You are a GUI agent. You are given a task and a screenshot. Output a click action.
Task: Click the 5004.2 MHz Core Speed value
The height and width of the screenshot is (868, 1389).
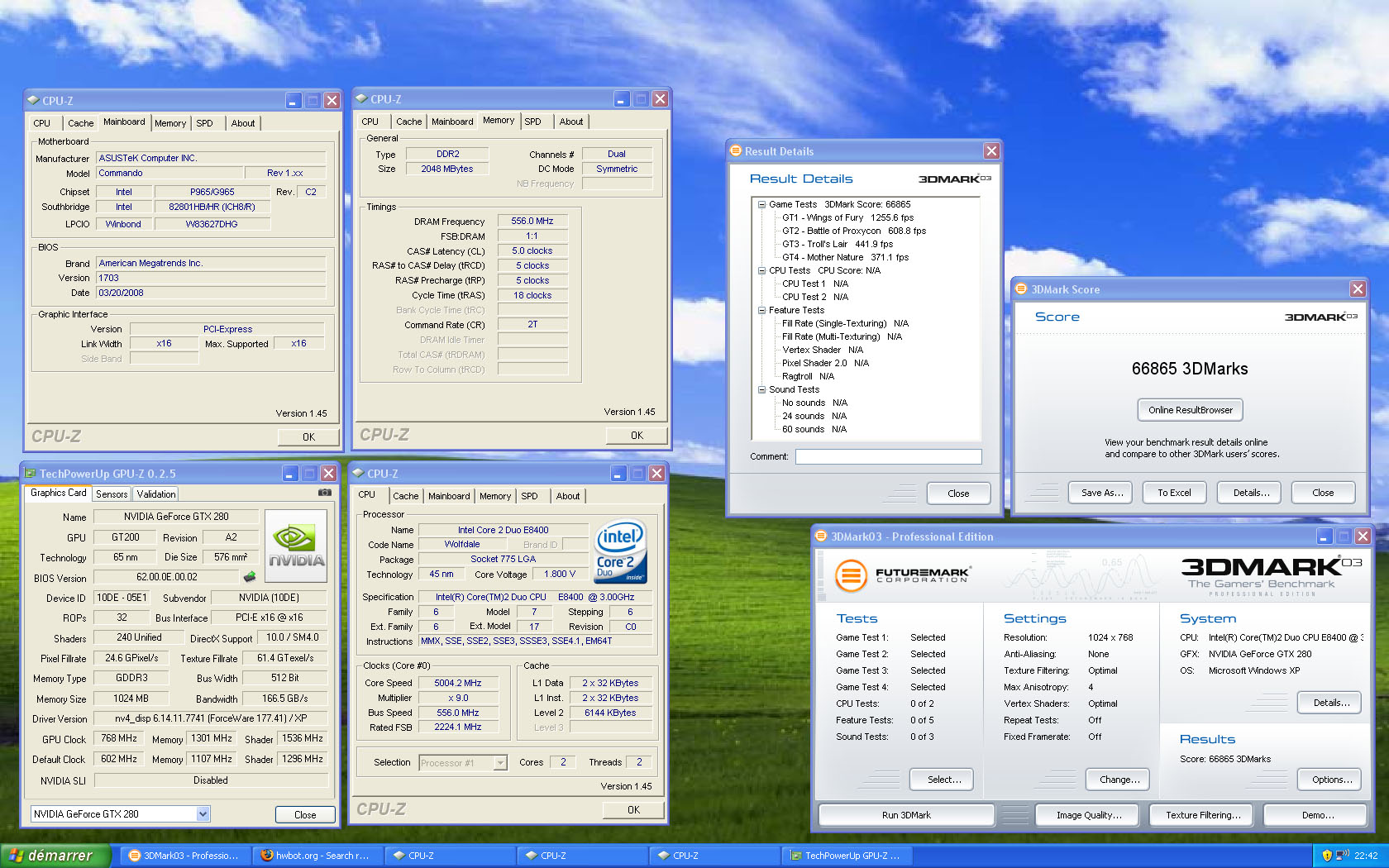tap(458, 683)
